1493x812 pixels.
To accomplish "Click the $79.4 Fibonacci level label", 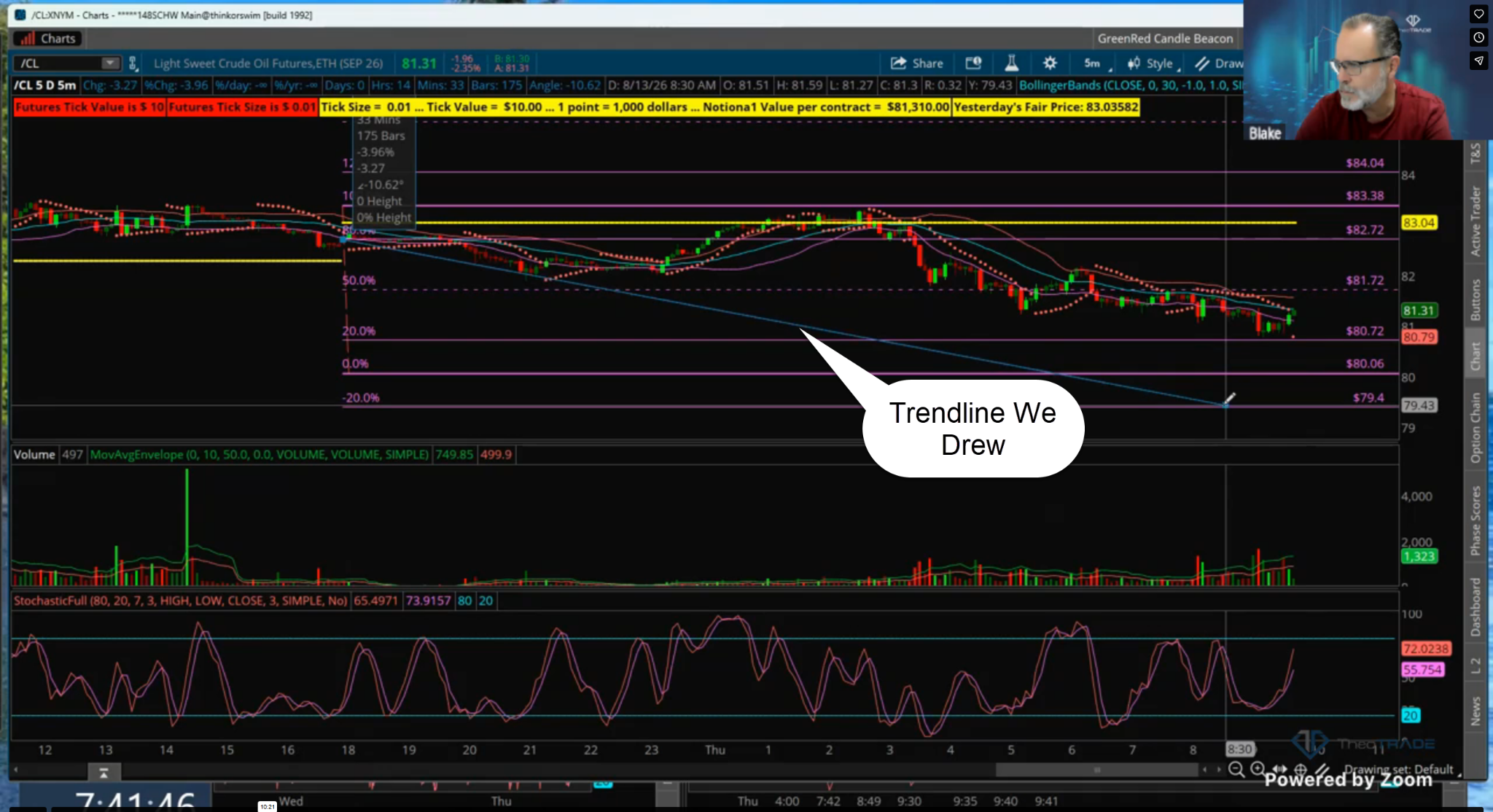I will tap(1368, 398).
